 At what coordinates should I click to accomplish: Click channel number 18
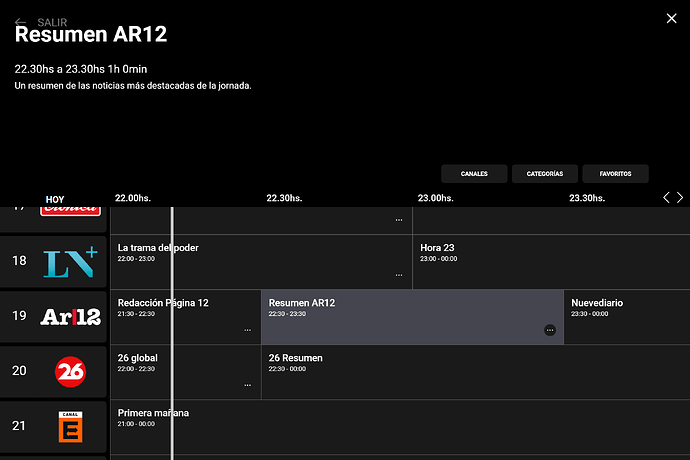(x=19, y=261)
